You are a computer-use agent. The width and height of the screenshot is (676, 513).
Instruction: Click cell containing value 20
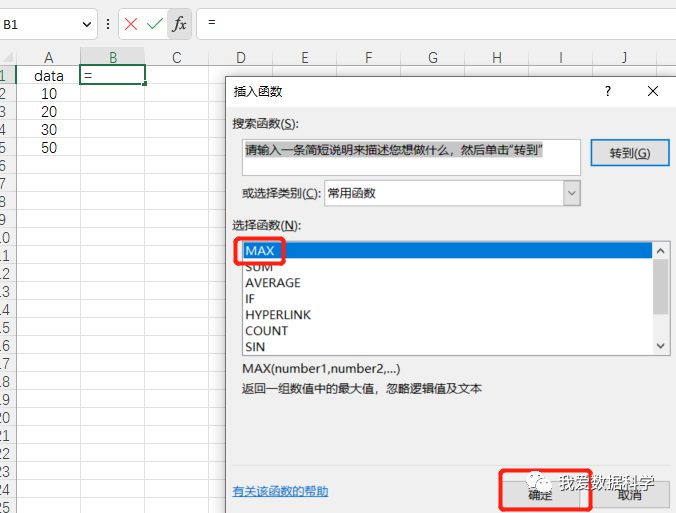(48, 112)
